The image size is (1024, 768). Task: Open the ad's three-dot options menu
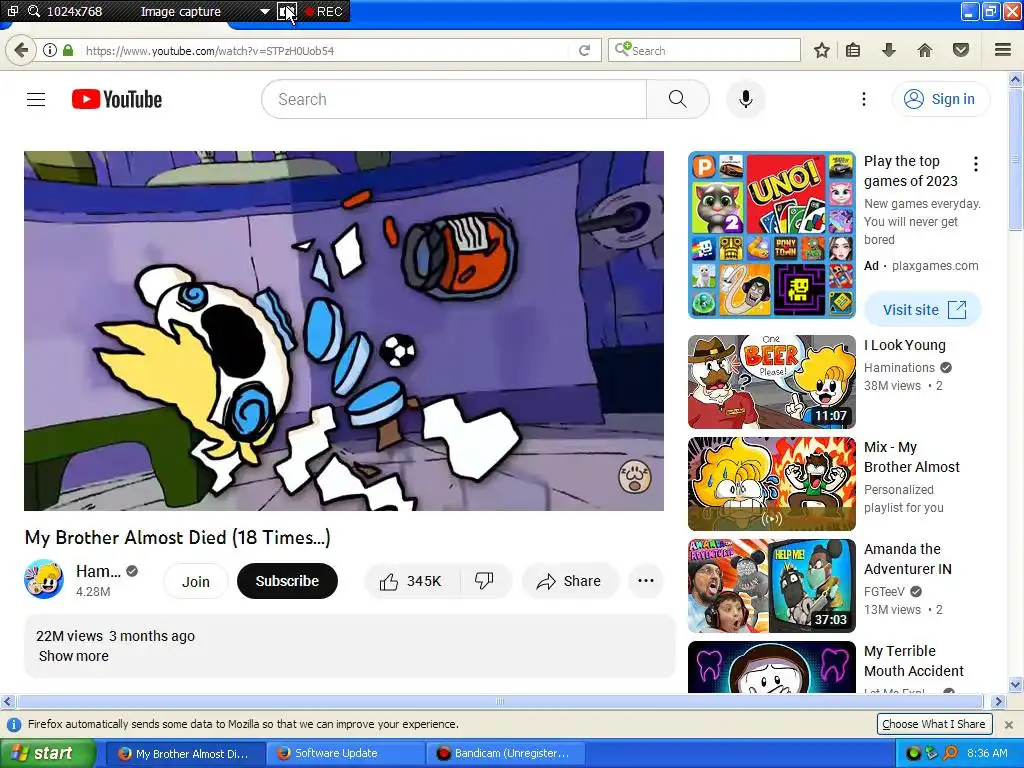point(976,164)
